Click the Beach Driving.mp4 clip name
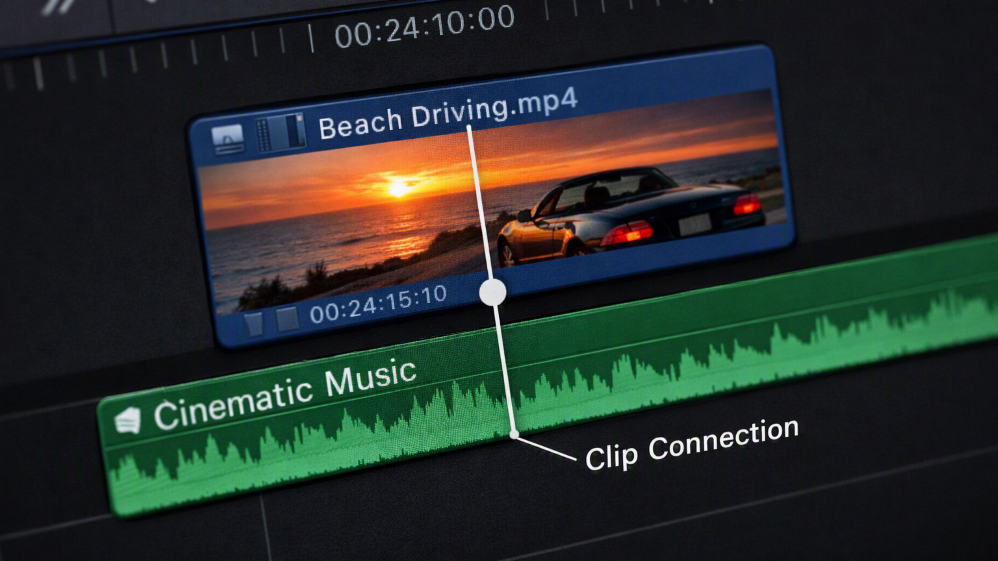998x561 pixels. click(447, 113)
